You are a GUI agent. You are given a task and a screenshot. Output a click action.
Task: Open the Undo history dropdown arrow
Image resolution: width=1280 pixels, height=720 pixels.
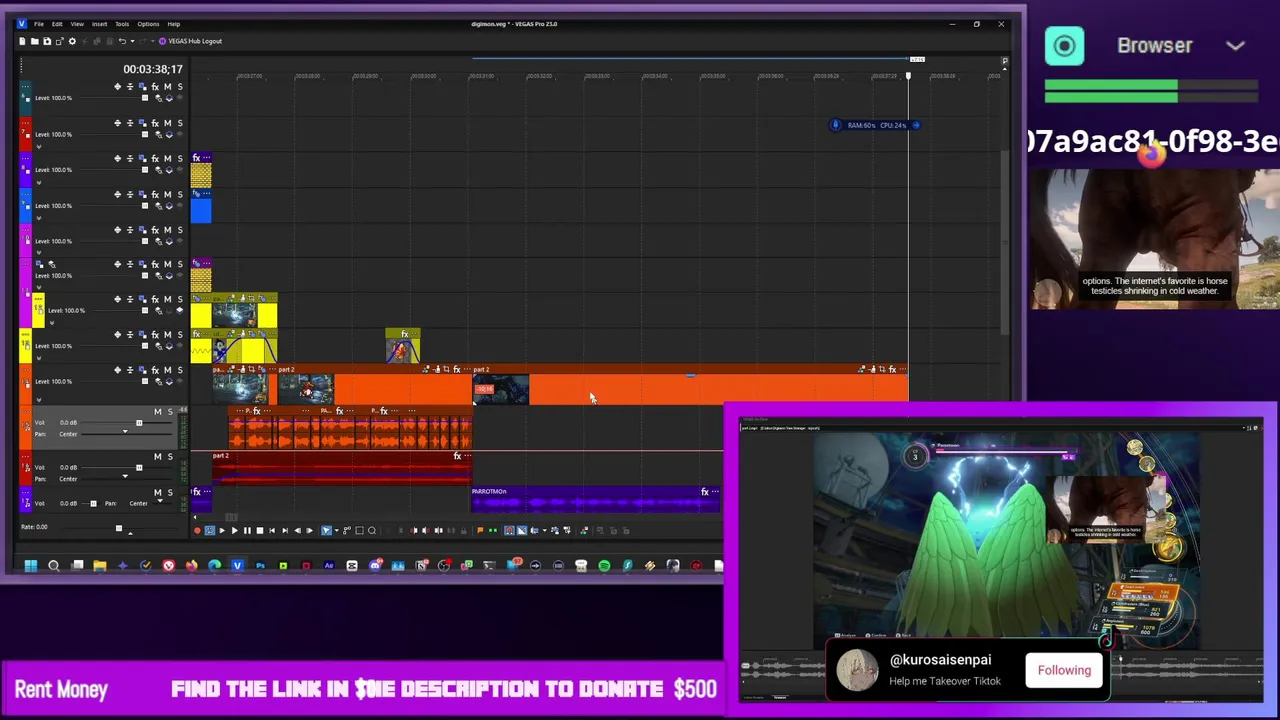133,41
